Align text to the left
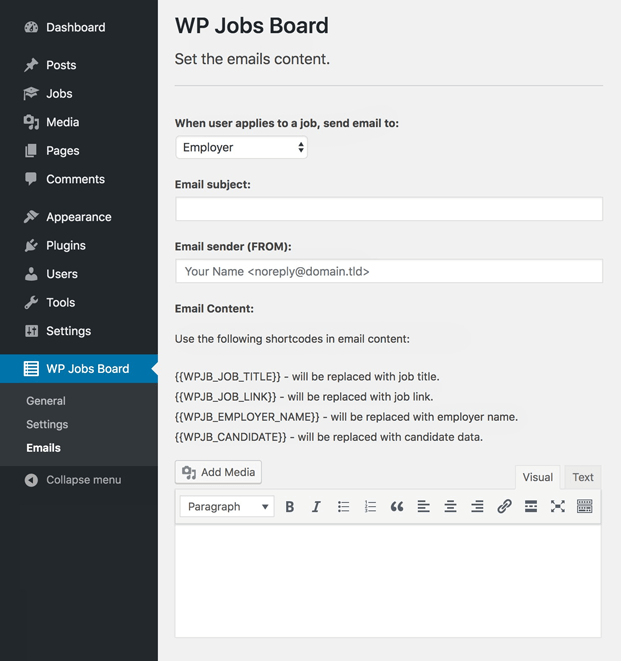 coord(424,506)
